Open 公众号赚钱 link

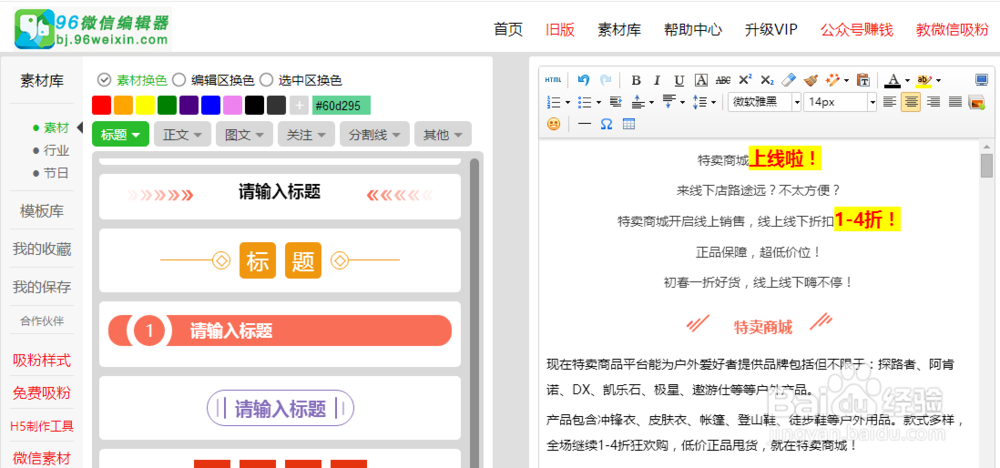[x=857, y=29]
